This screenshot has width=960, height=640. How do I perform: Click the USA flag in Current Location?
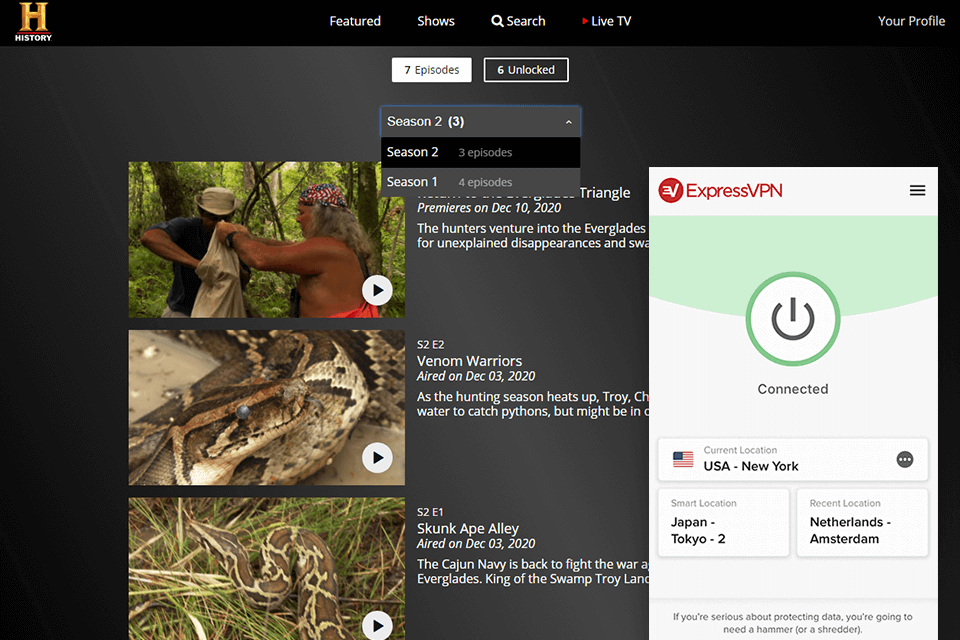683,459
